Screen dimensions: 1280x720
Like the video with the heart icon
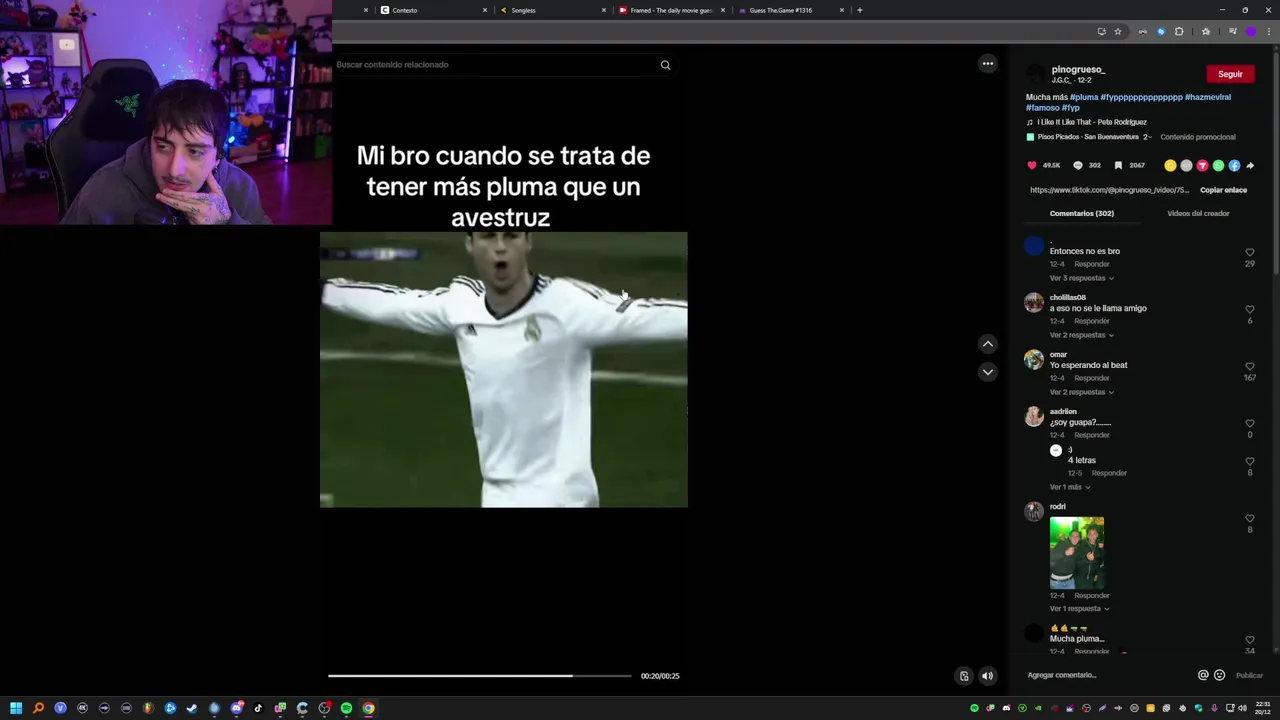click(x=1032, y=165)
